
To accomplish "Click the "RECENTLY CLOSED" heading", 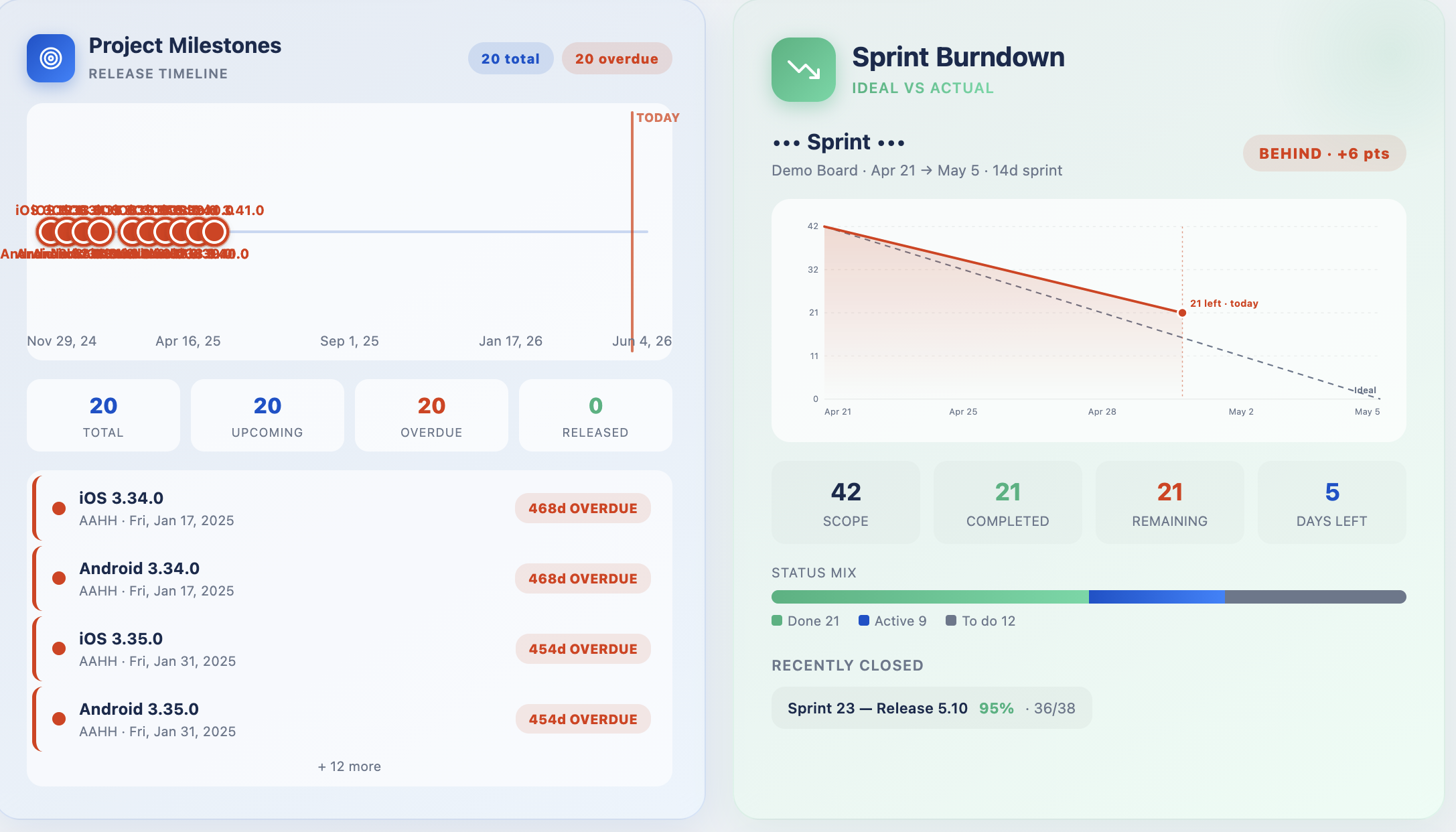I will click(847, 665).
